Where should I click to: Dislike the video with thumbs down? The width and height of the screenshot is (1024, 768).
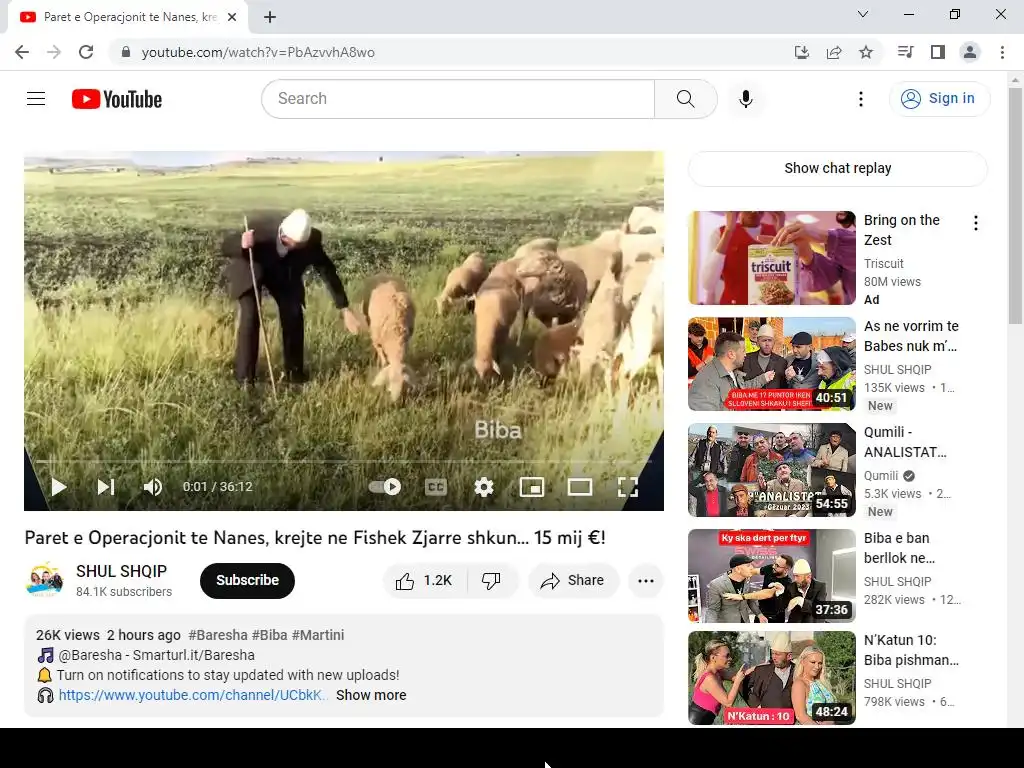(492, 581)
